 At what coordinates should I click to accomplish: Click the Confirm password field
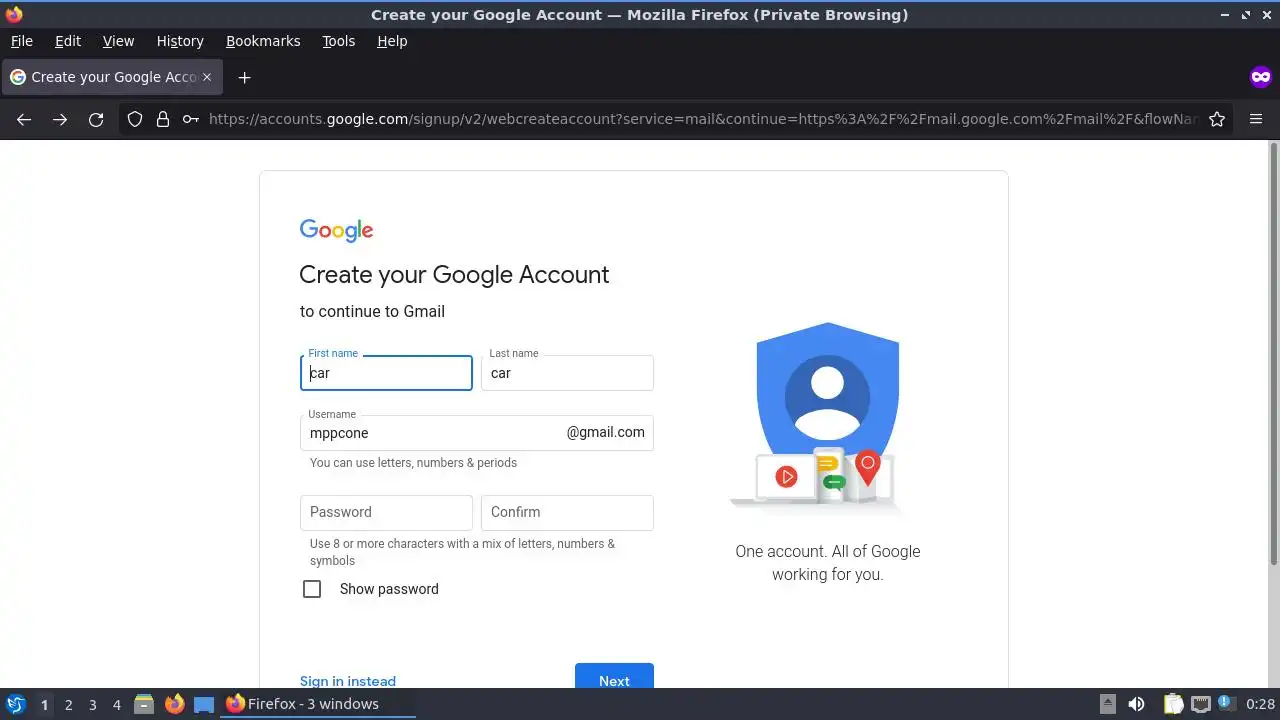pos(567,512)
